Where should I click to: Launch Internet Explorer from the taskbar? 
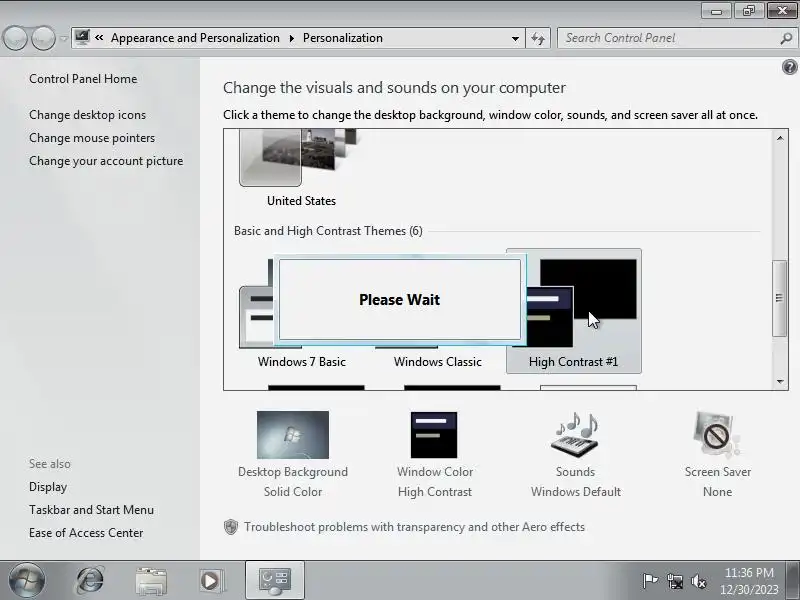tap(90, 580)
